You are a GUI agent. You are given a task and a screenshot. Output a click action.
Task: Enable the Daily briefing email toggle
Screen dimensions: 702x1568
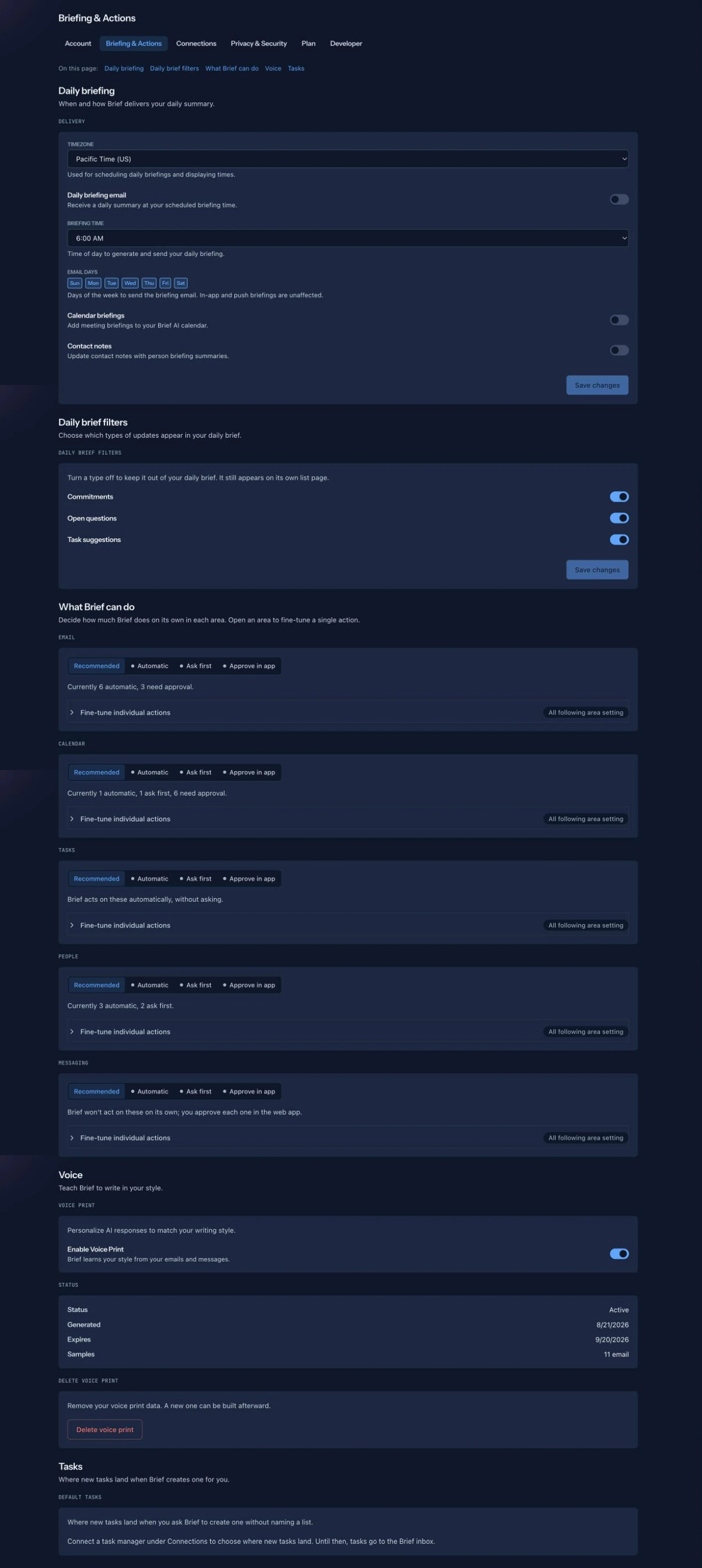(619, 200)
